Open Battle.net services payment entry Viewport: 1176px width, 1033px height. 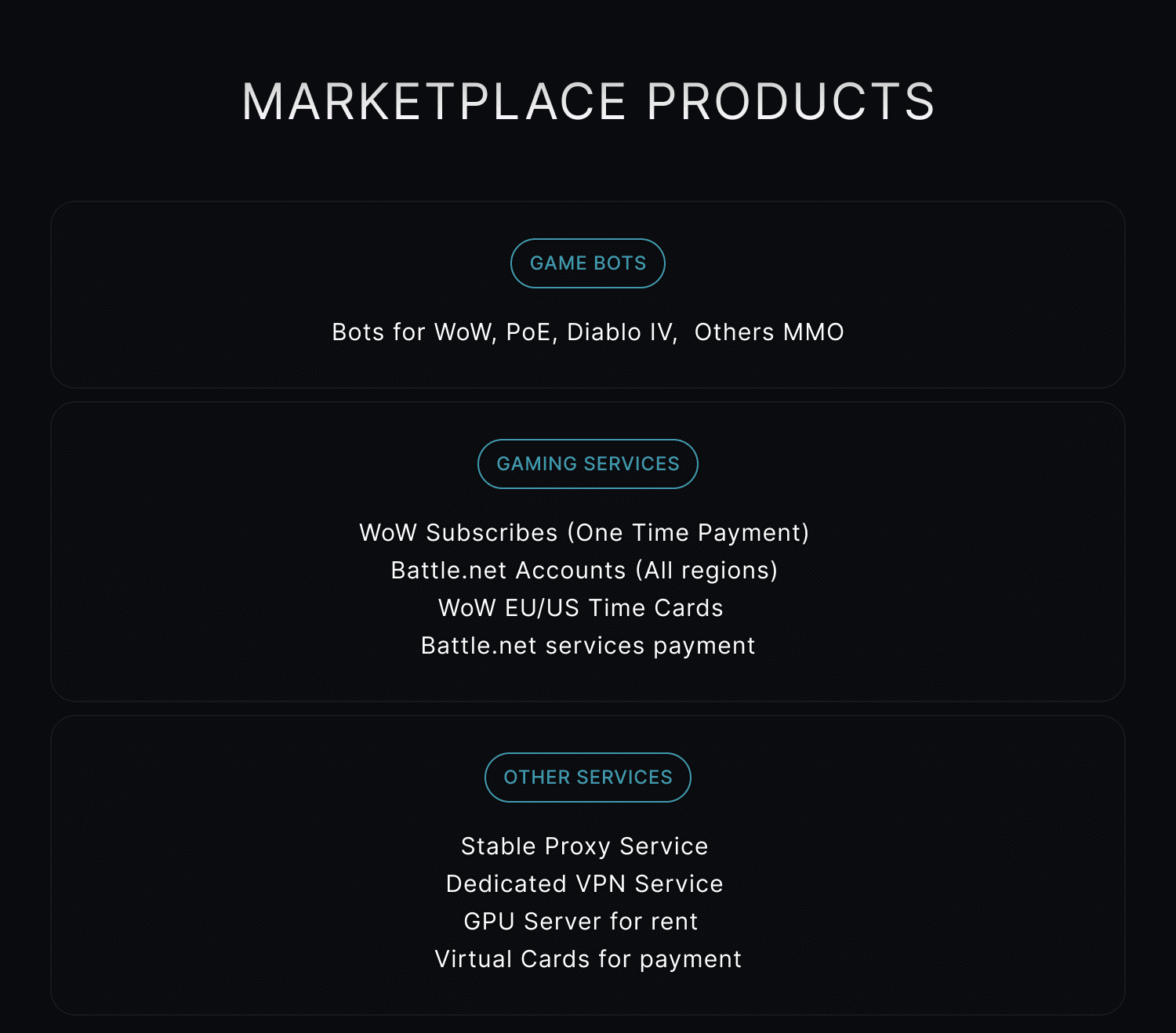click(588, 646)
